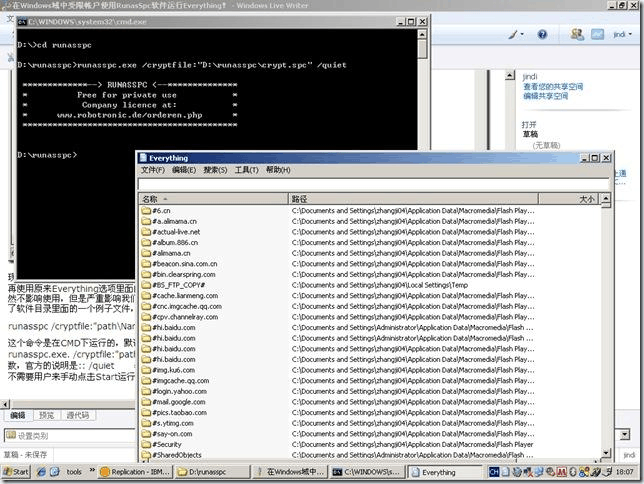The image size is (644, 484).
Task: Select the #cache.lianmeng.com folder icon
Action: click(146, 296)
